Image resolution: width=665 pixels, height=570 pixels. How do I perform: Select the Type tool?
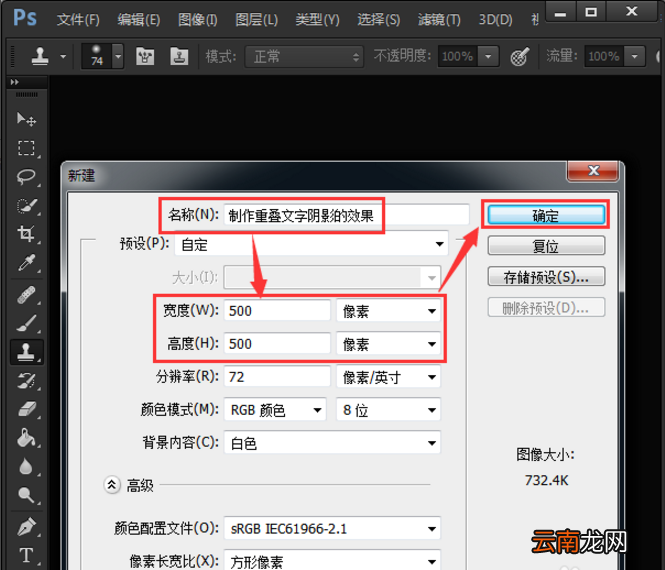tap(26, 555)
